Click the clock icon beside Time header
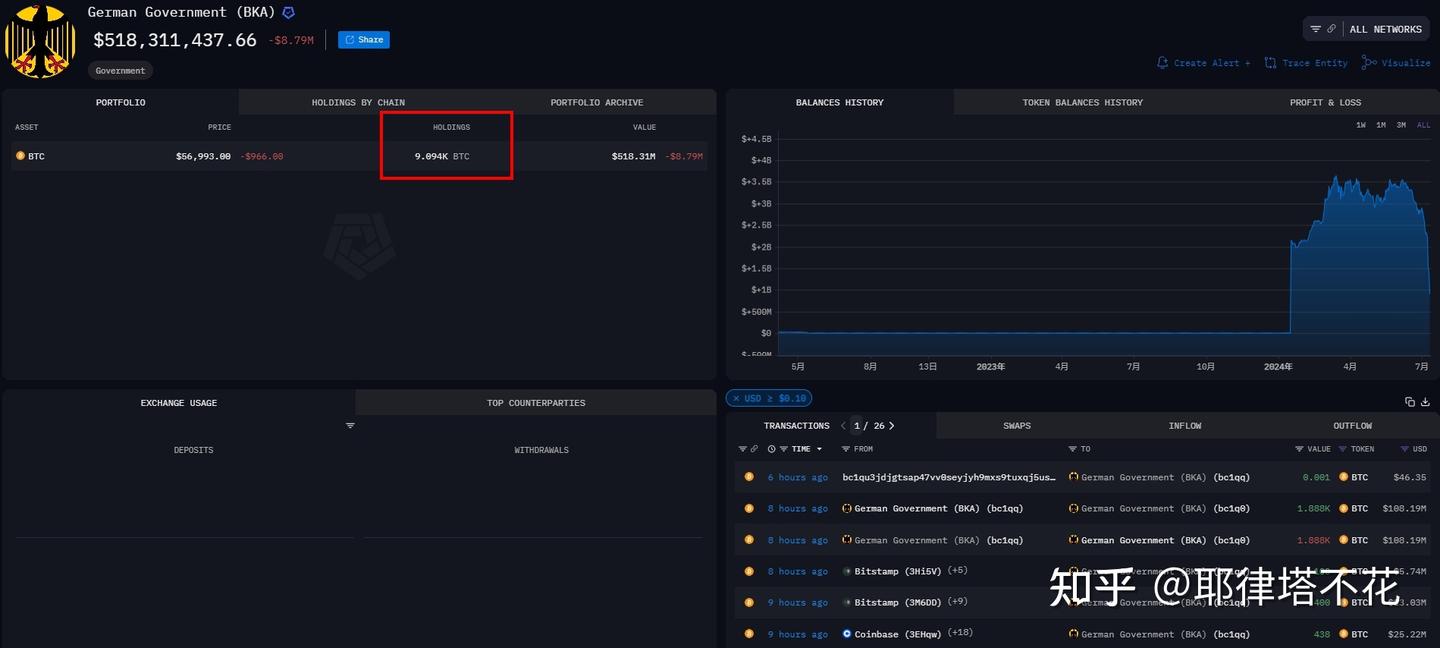The height and width of the screenshot is (648, 1440). [x=772, y=449]
